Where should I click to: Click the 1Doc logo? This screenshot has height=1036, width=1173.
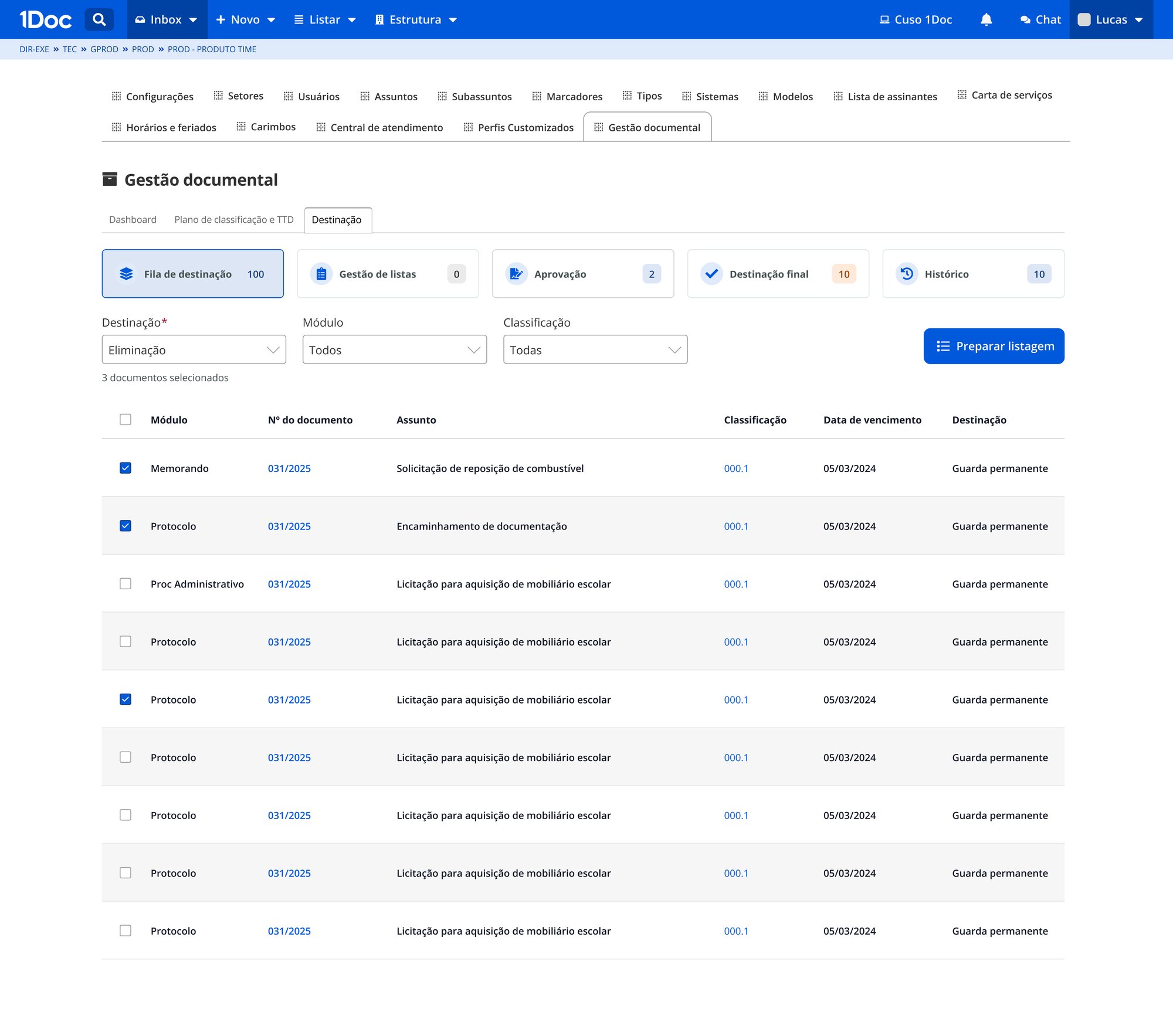45,19
